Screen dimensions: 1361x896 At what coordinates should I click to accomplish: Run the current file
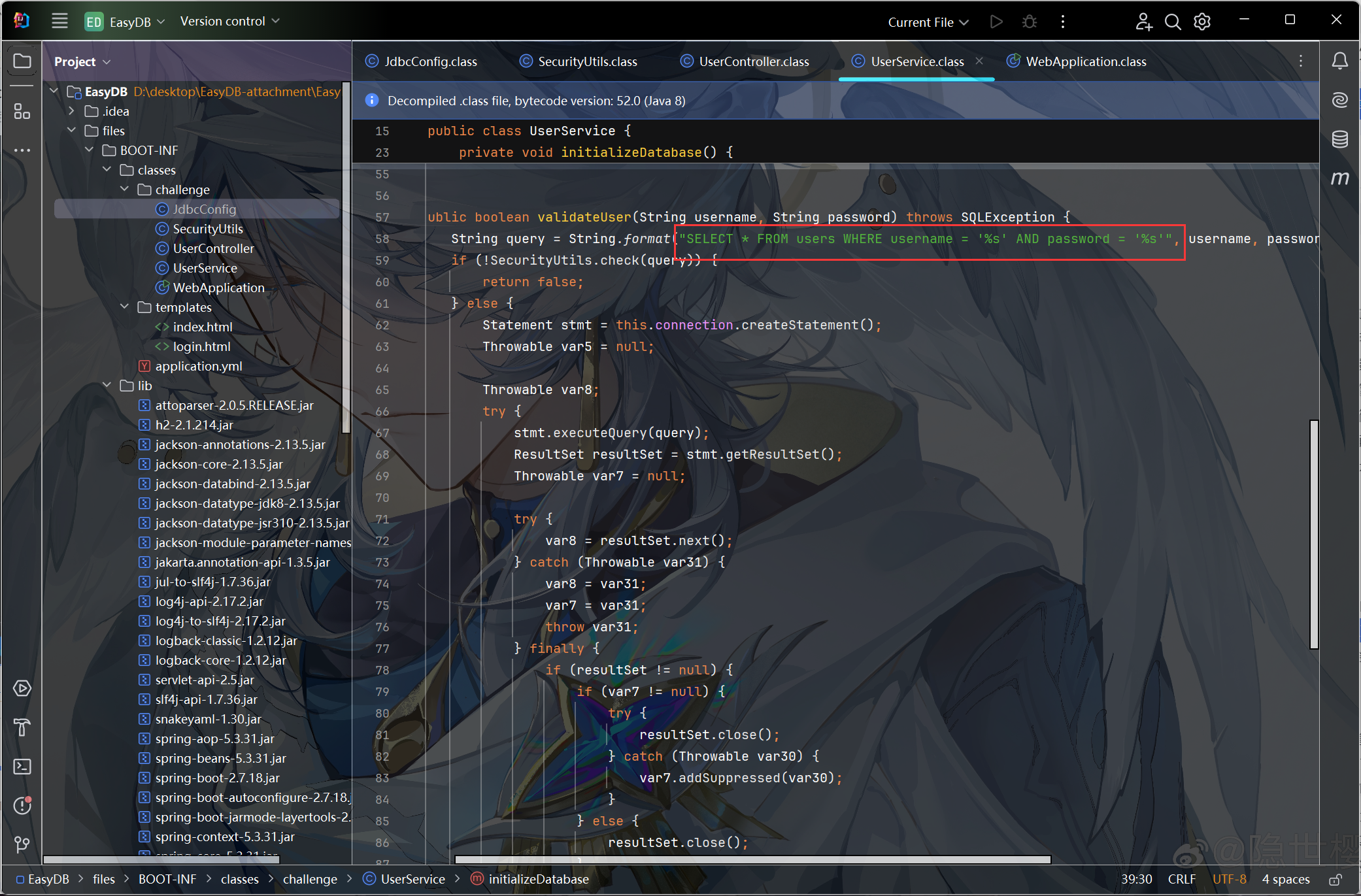click(996, 22)
